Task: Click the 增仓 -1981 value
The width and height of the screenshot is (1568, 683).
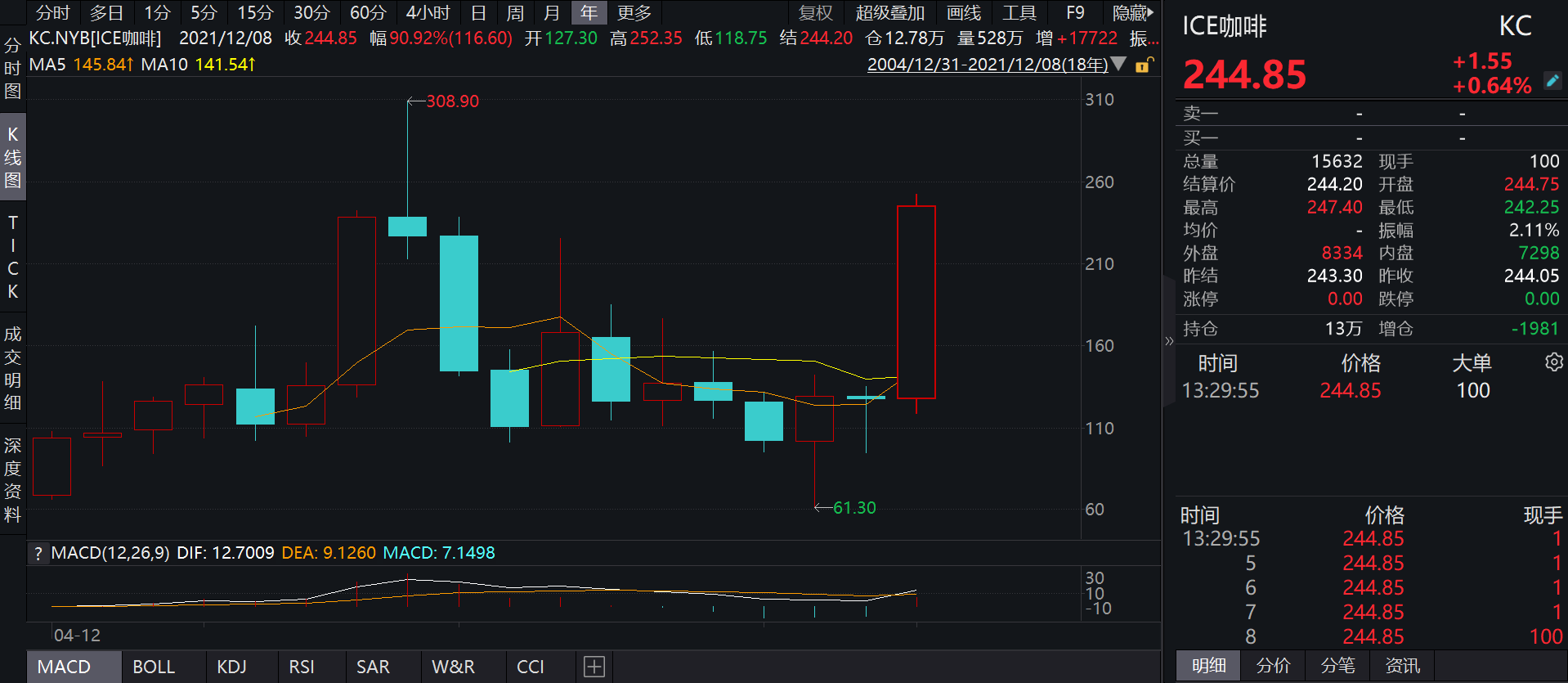Action: (1535, 329)
